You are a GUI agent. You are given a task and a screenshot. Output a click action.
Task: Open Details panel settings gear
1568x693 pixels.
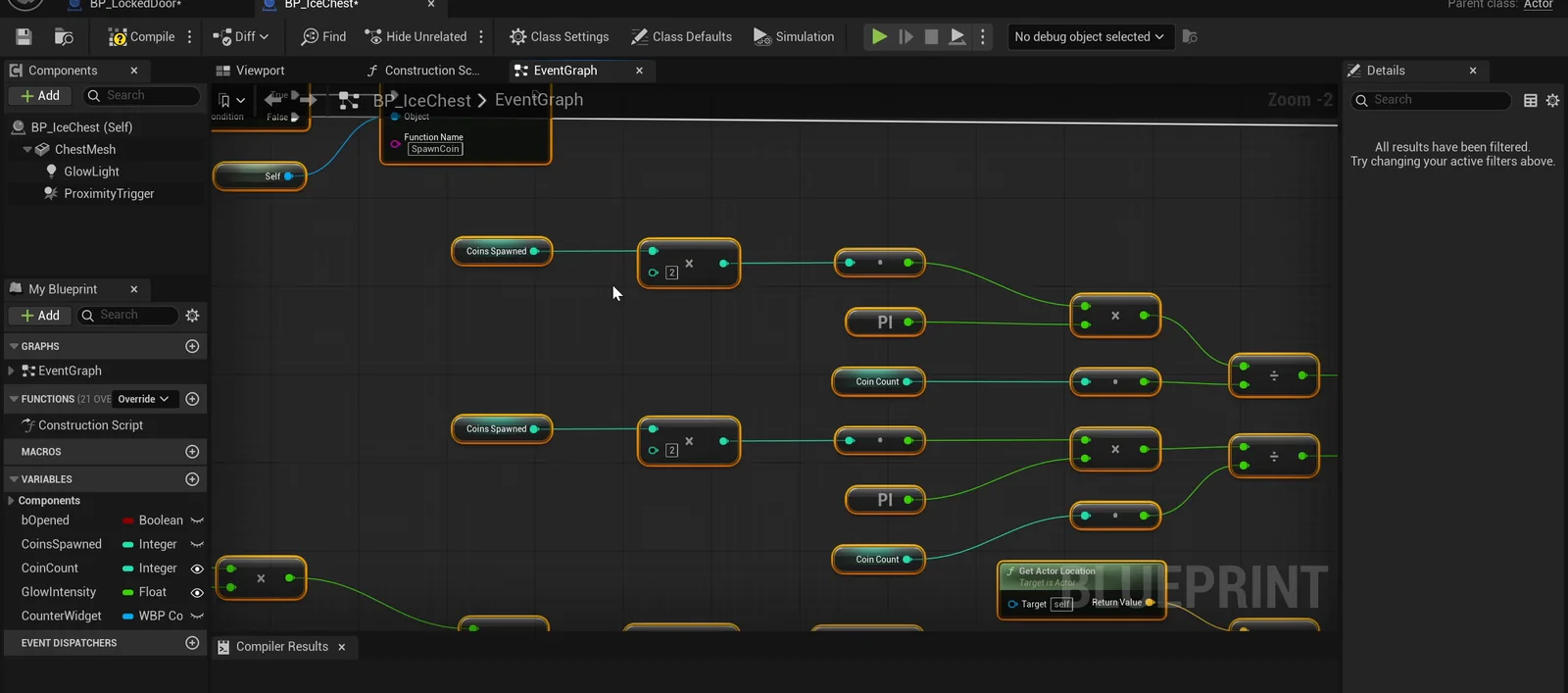1552,100
